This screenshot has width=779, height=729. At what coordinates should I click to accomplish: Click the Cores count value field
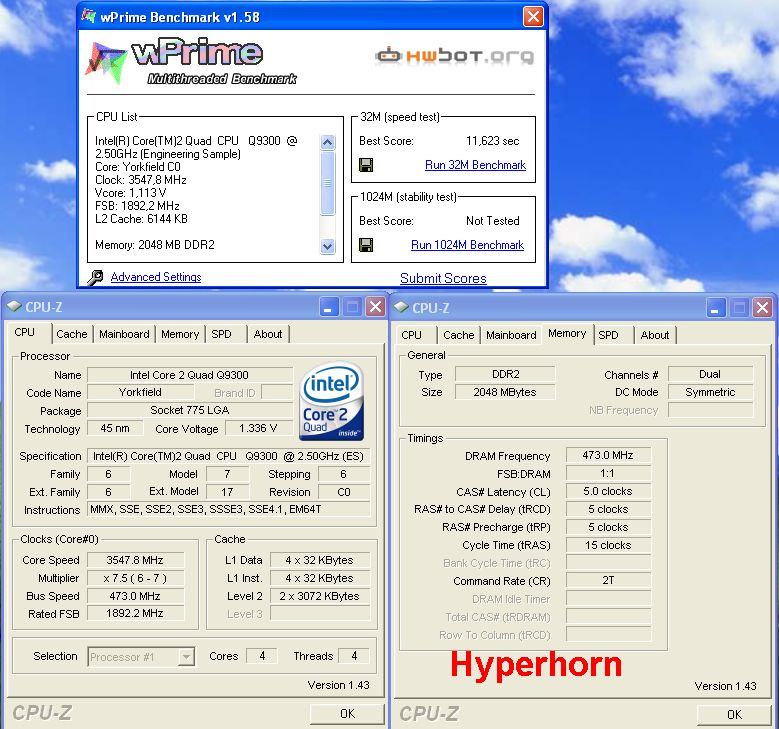pos(262,656)
